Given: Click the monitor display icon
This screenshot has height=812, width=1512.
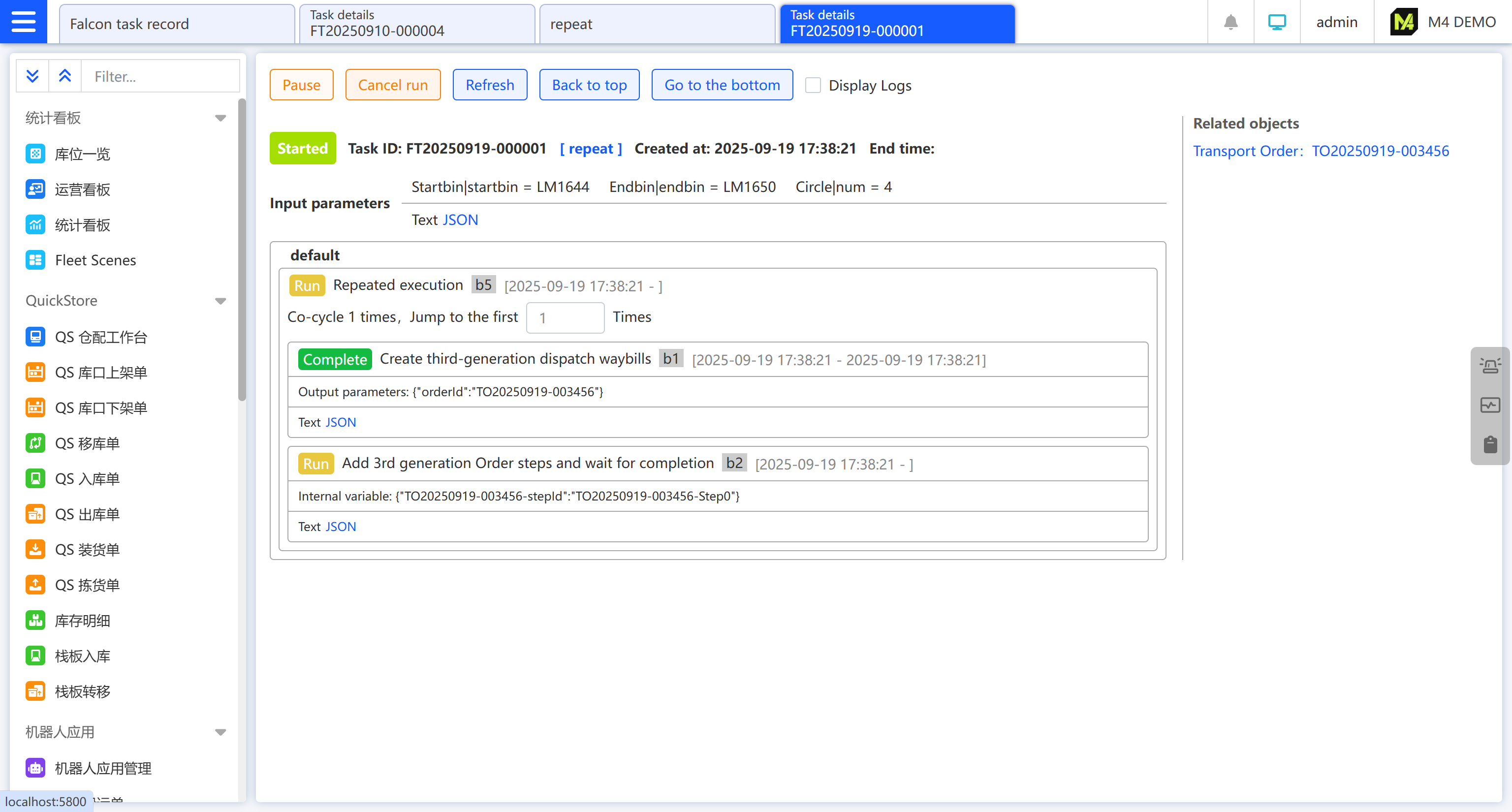Looking at the screenshot, I should 1277,22.
